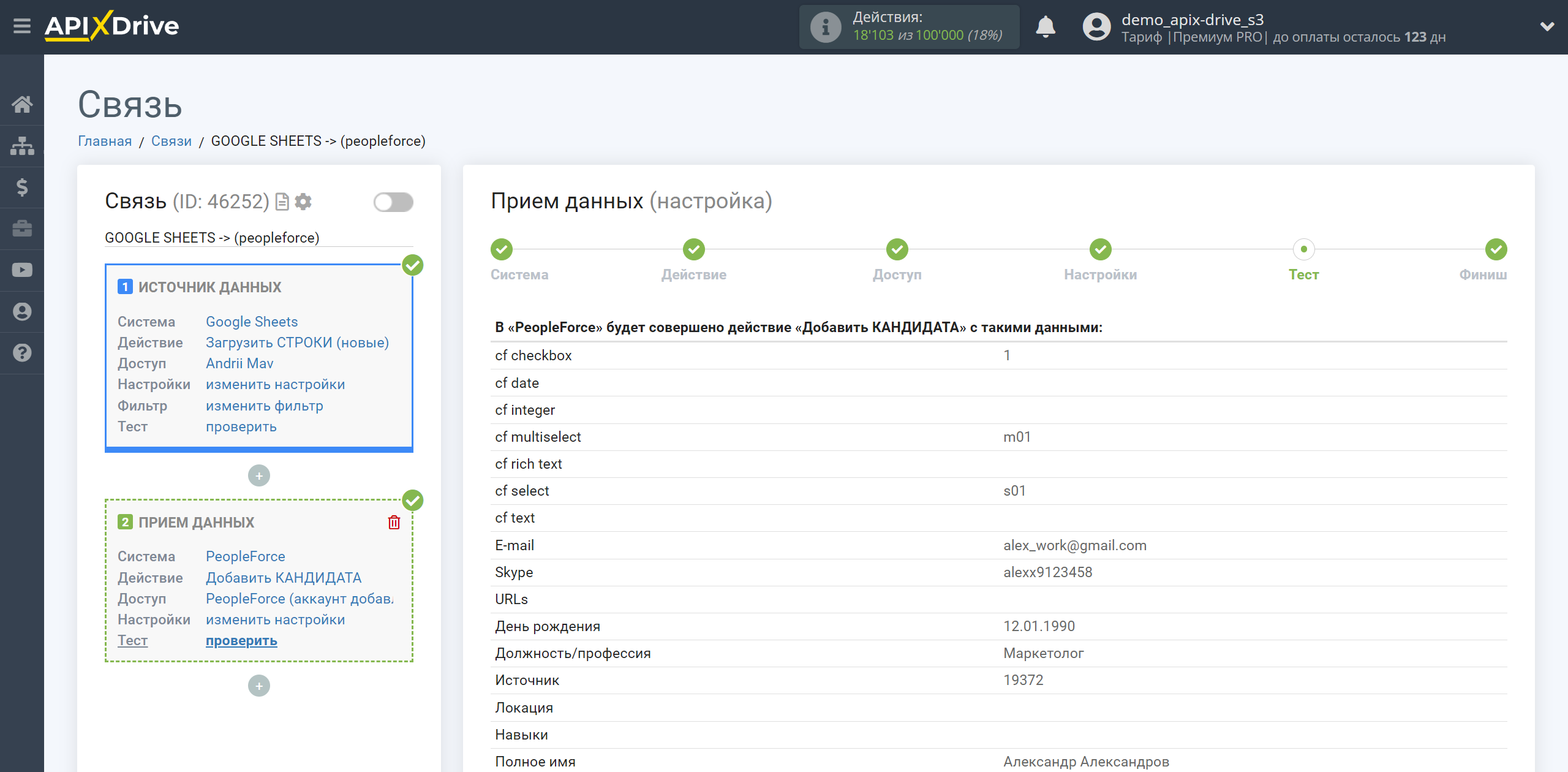
Task: Go to Действие step
Action: tap(694, 249)
